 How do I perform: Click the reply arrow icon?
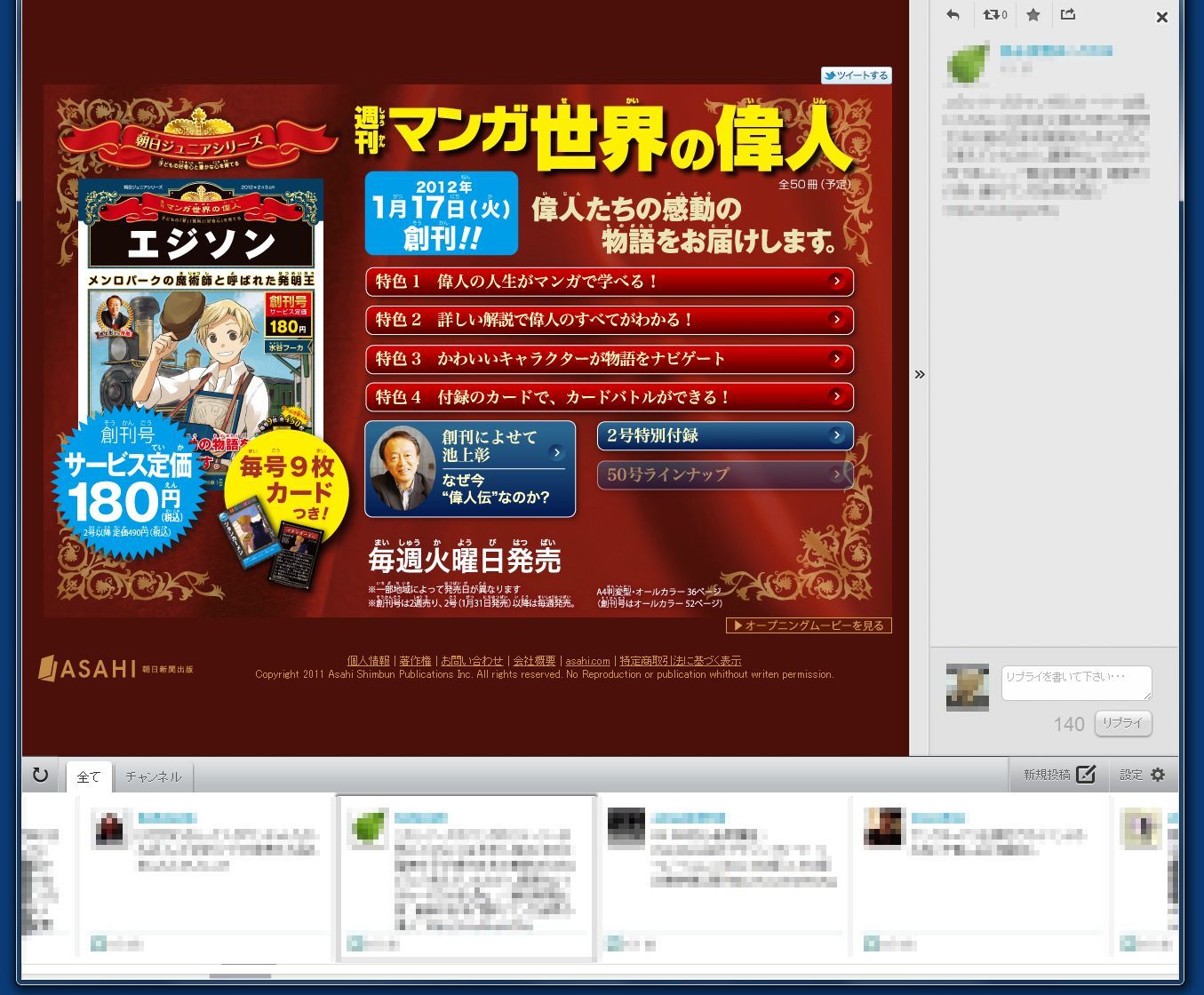[953, 14]
